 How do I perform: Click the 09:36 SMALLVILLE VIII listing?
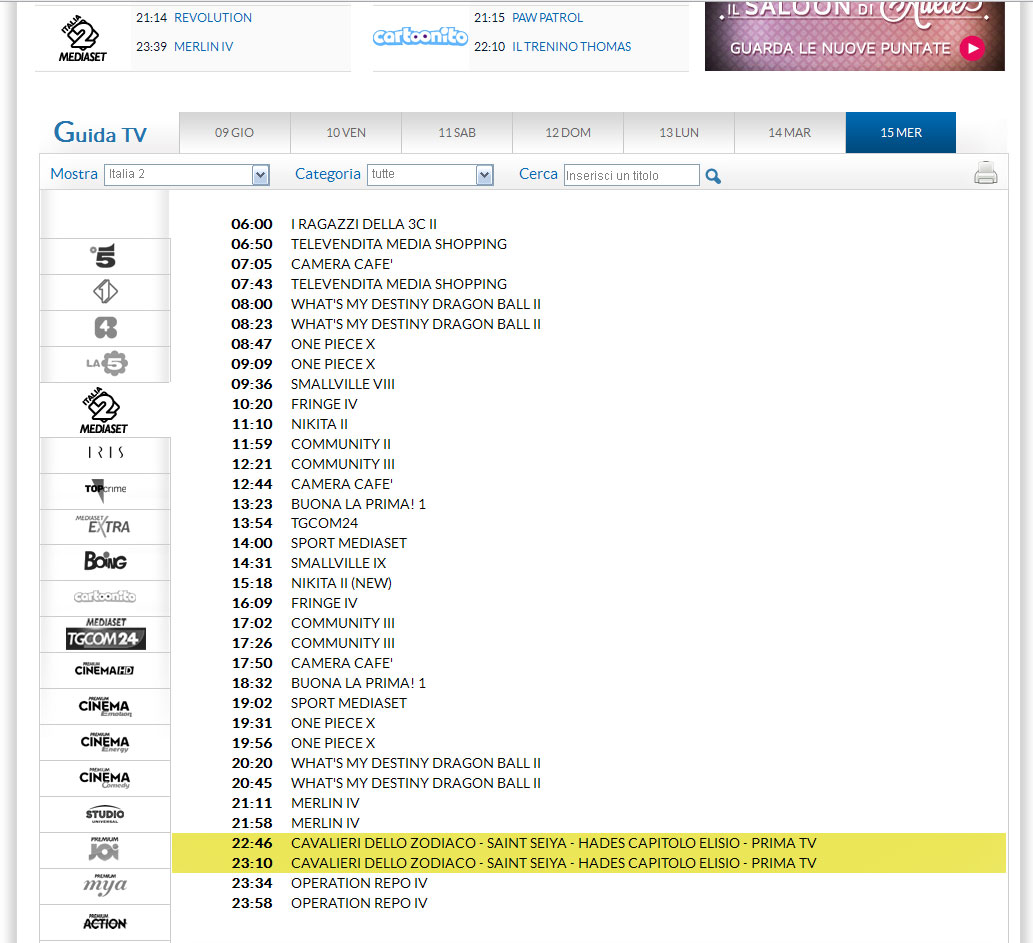tap(343, 384)
